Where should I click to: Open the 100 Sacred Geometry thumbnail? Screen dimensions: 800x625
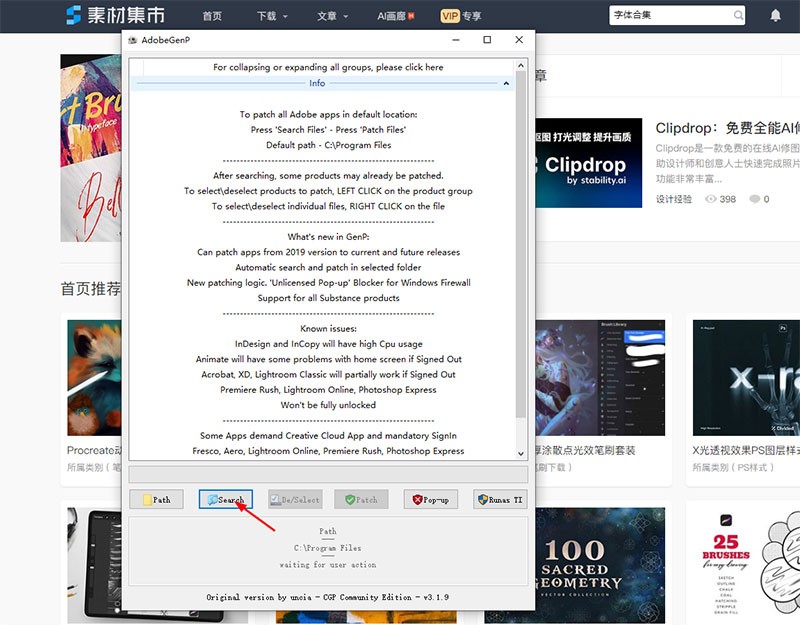coord(600,565)
